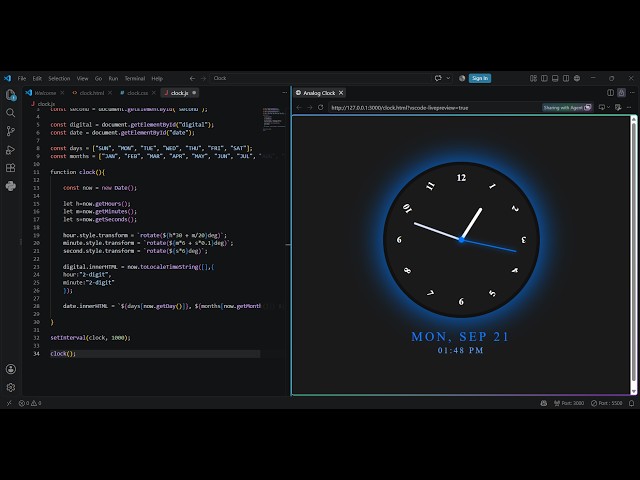The width and height of the screenshot is (640, 480).
Task: Open the remote window indicator in status bar
Action: point(9,403)
